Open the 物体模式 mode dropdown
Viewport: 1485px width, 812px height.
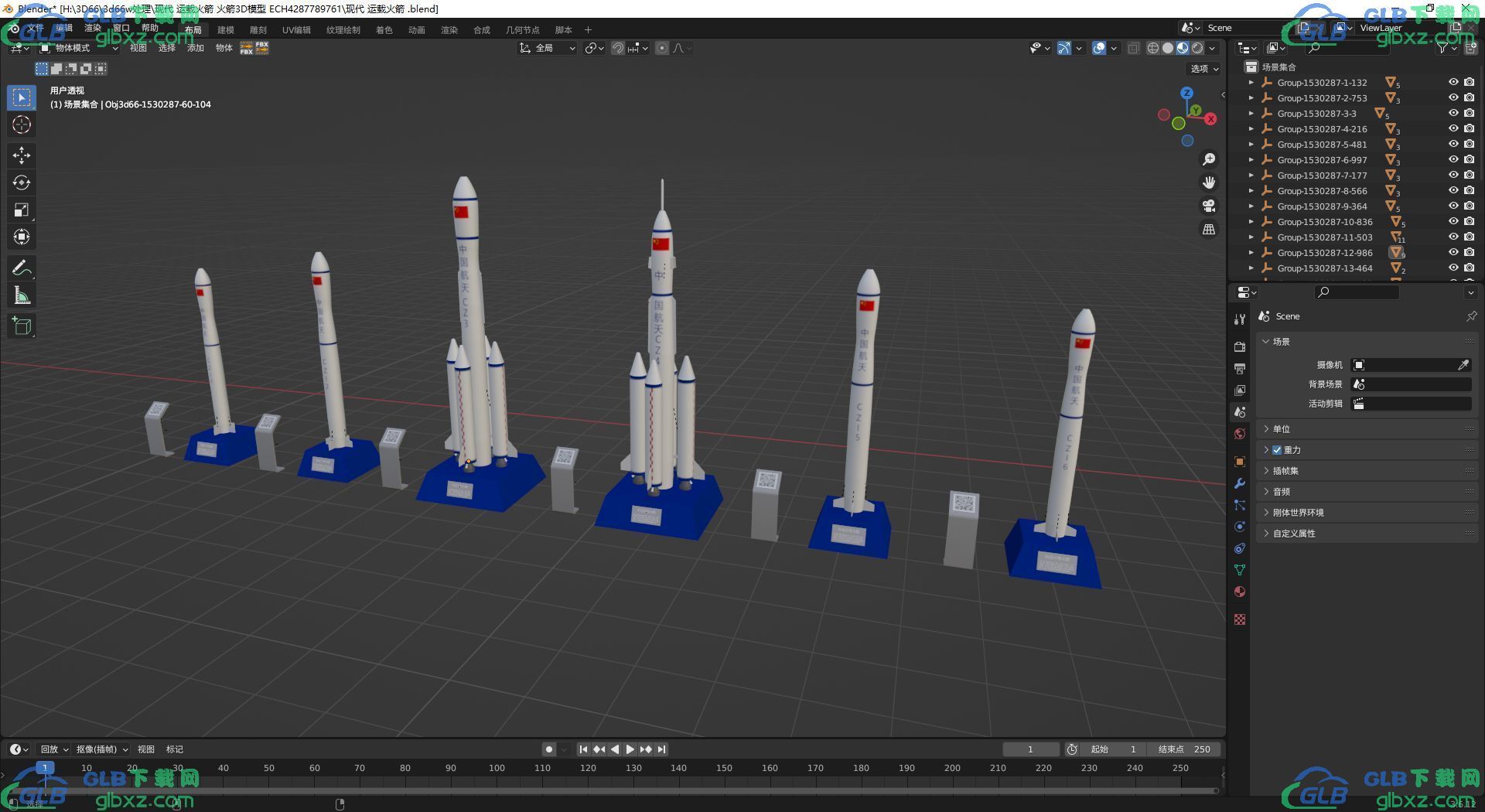coord(79,48)
